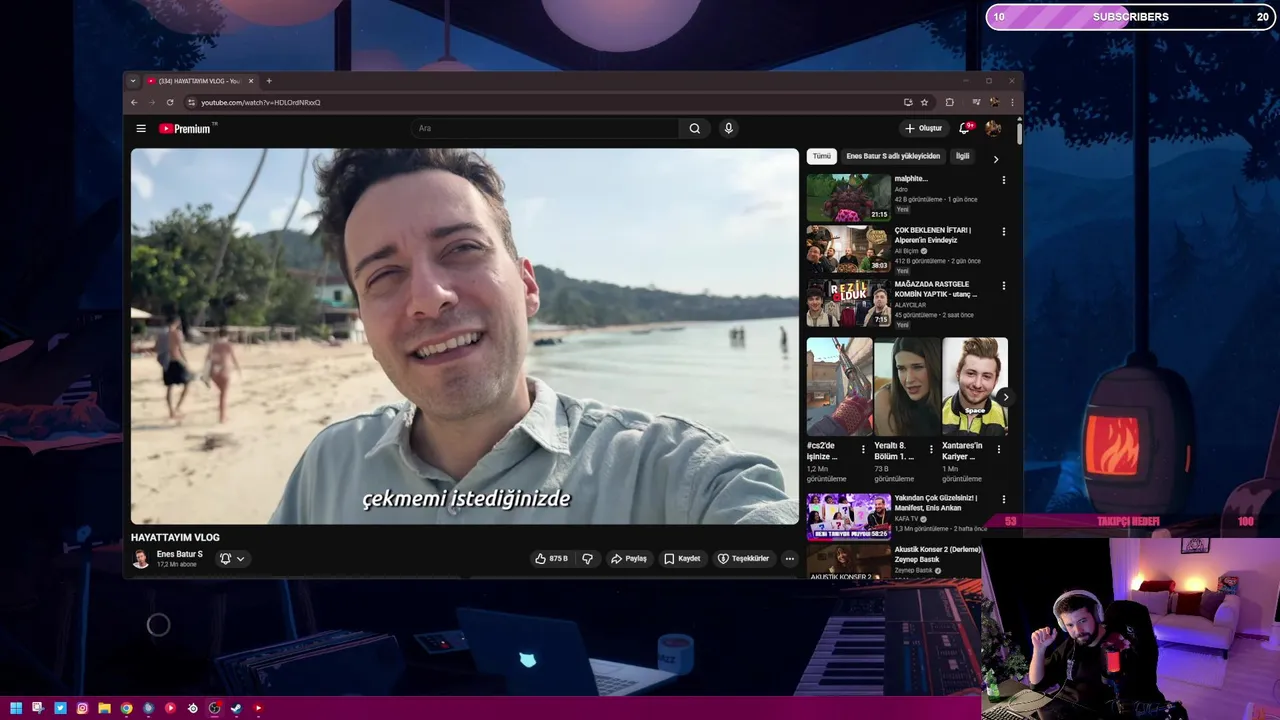Show next Shorts with the right arrow

coord(1005,397)
